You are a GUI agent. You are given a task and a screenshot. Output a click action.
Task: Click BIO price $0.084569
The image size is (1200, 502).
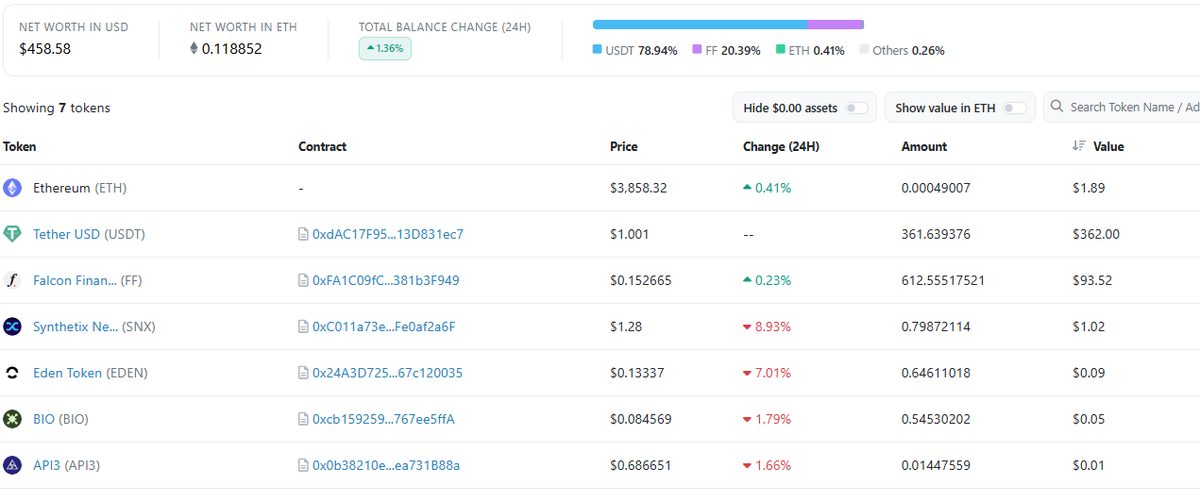tap(641, 419)
